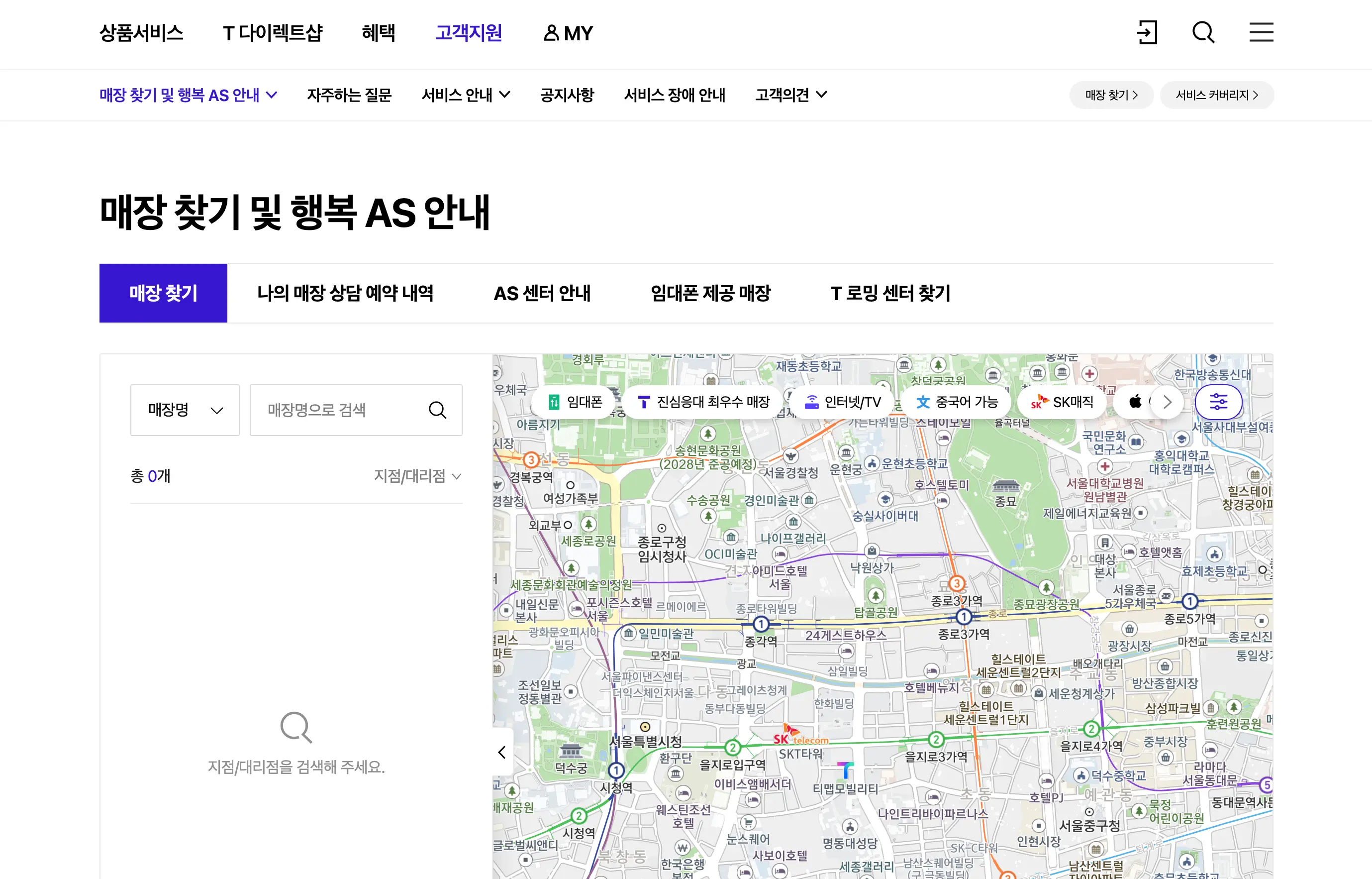Open the 자주하는 질문 link

[349, 95]
